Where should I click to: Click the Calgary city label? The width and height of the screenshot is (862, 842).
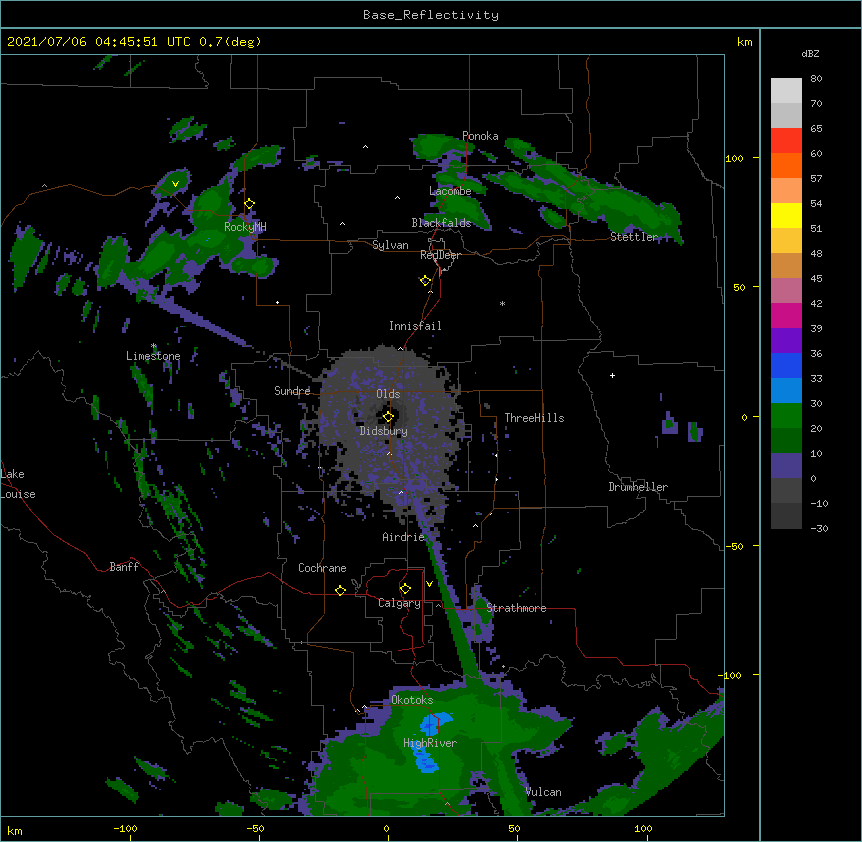coord(400,603)
